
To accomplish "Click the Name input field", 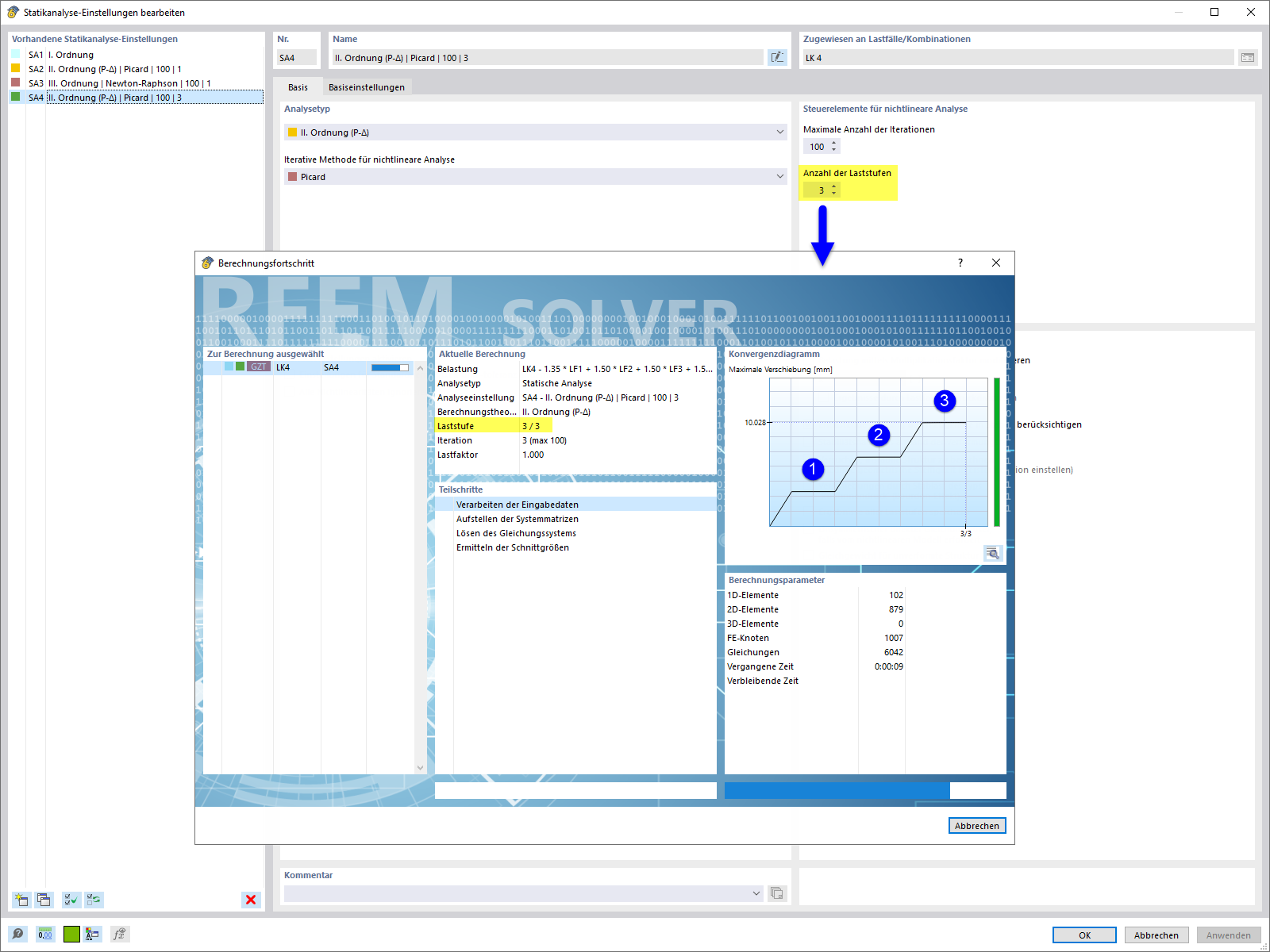I will [548, 58].
